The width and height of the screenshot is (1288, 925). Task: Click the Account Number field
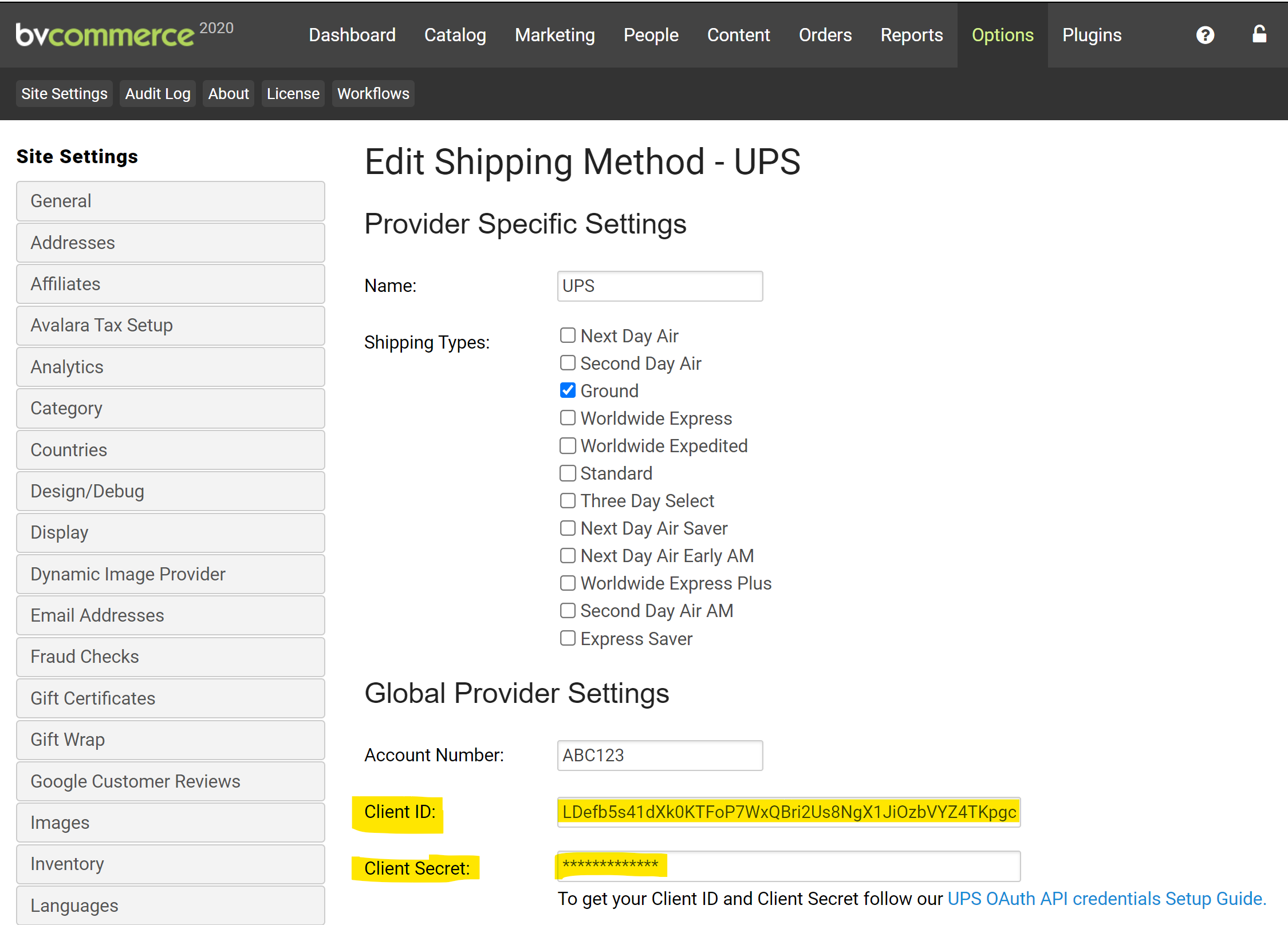pos(660,756)
